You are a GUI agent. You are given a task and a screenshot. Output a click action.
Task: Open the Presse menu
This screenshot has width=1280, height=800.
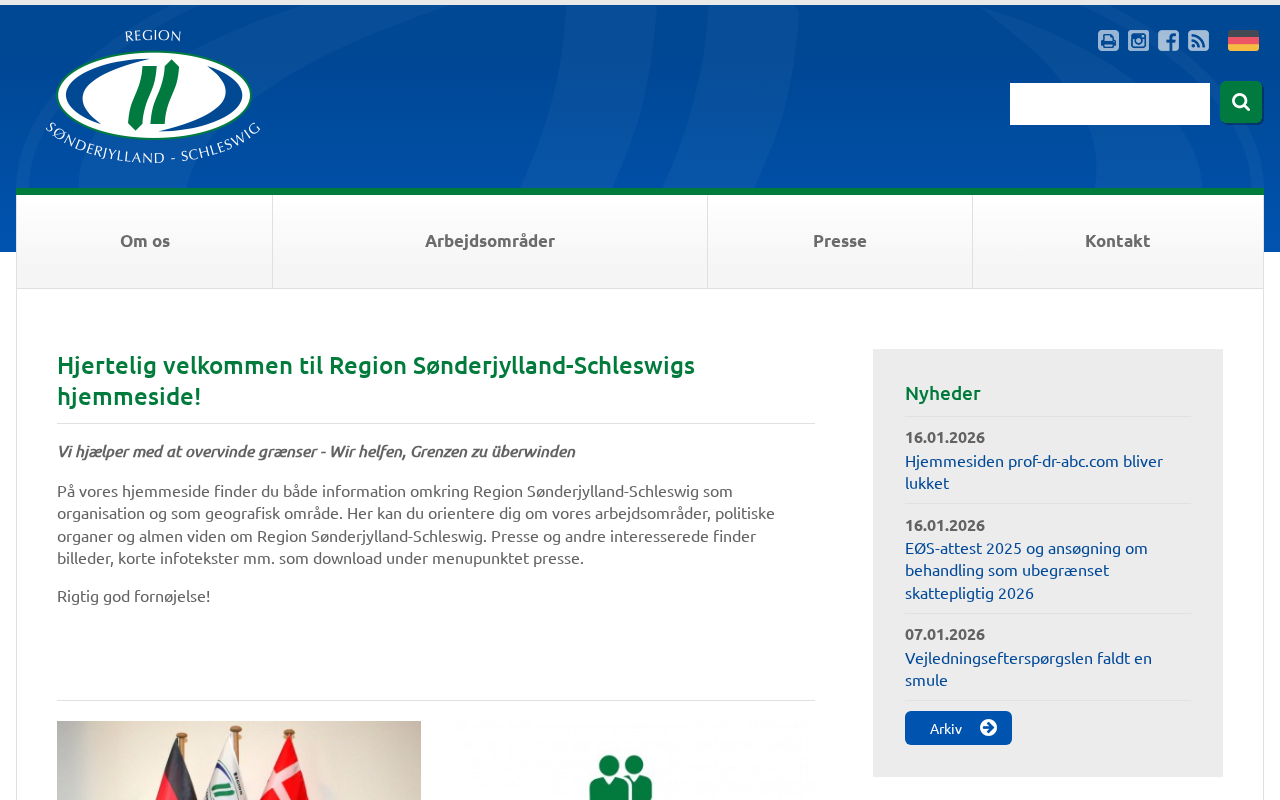click(x=840, y=241)
